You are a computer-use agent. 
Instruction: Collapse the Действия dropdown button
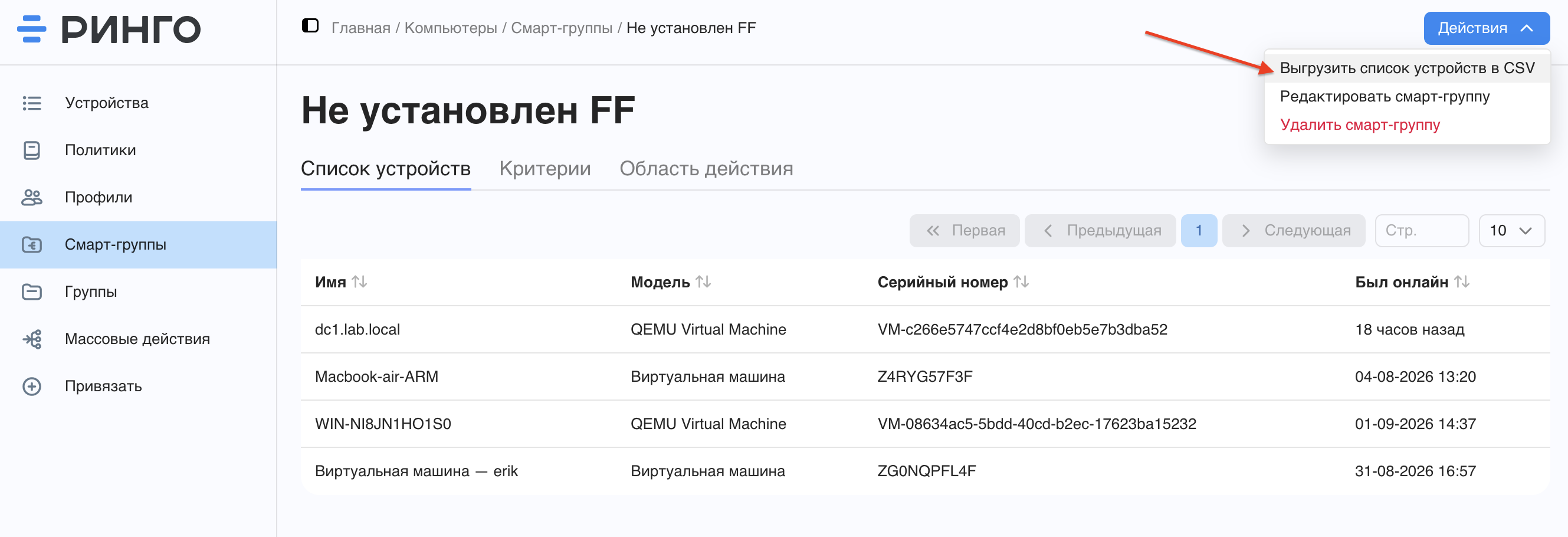pyautogui.click(x=1487, y=28)
